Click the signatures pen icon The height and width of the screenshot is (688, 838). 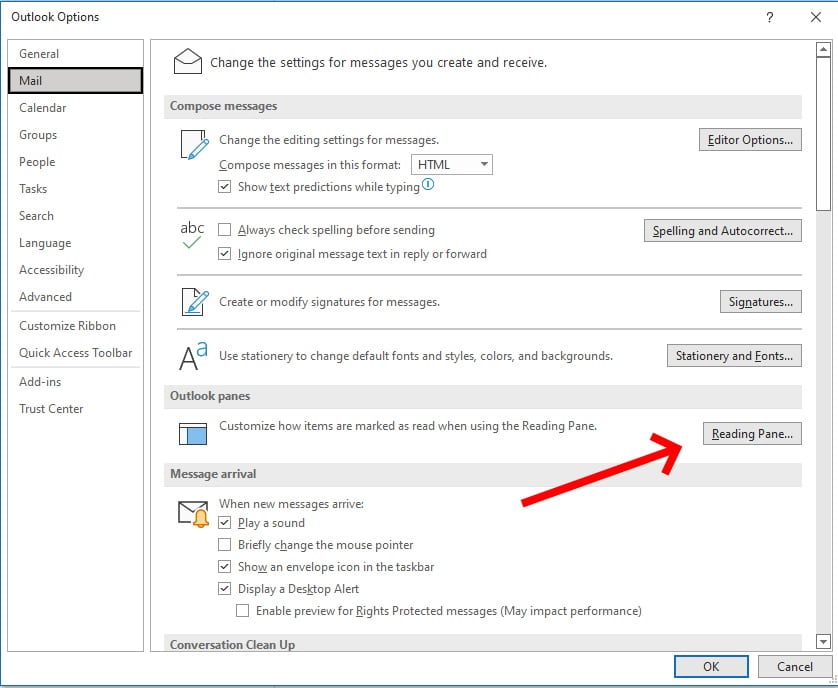(190, 302)
